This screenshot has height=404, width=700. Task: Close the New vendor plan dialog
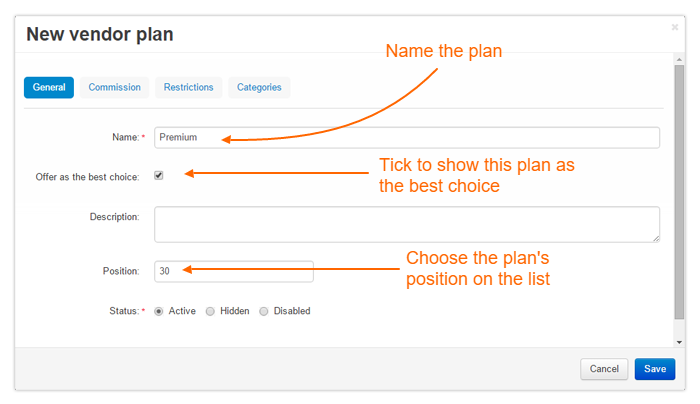[675, 27]
